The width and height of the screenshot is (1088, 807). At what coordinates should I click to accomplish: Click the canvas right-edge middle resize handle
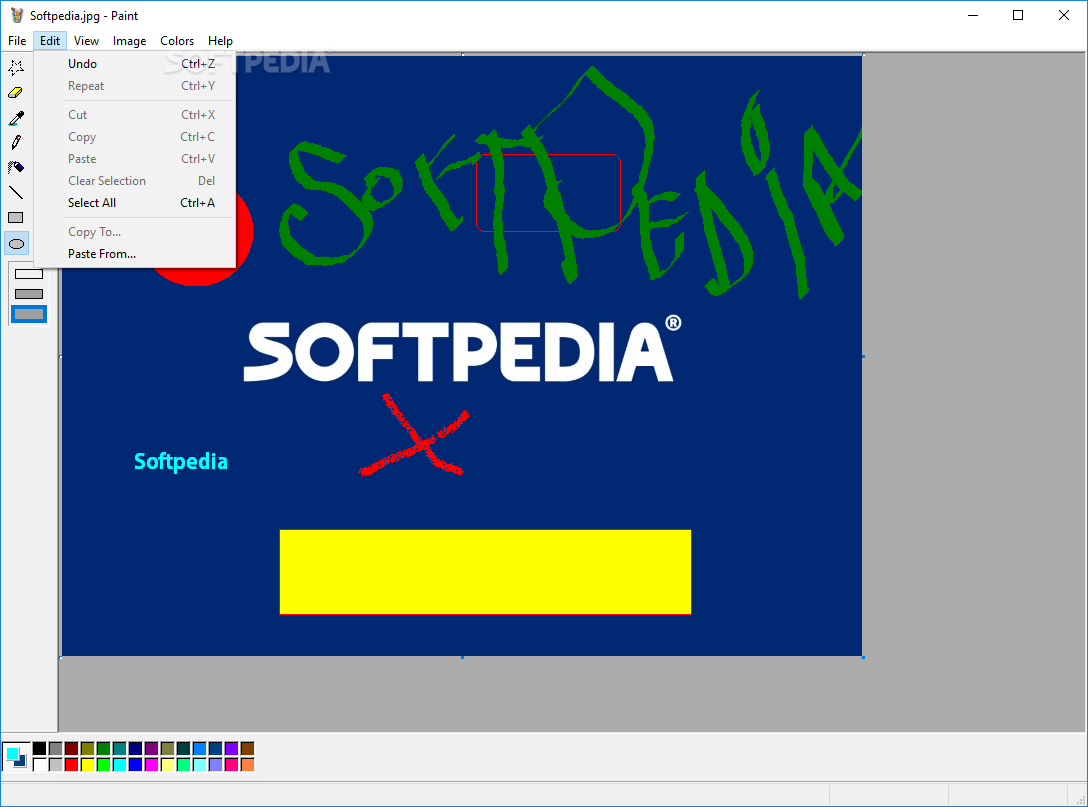coord(863,356)
